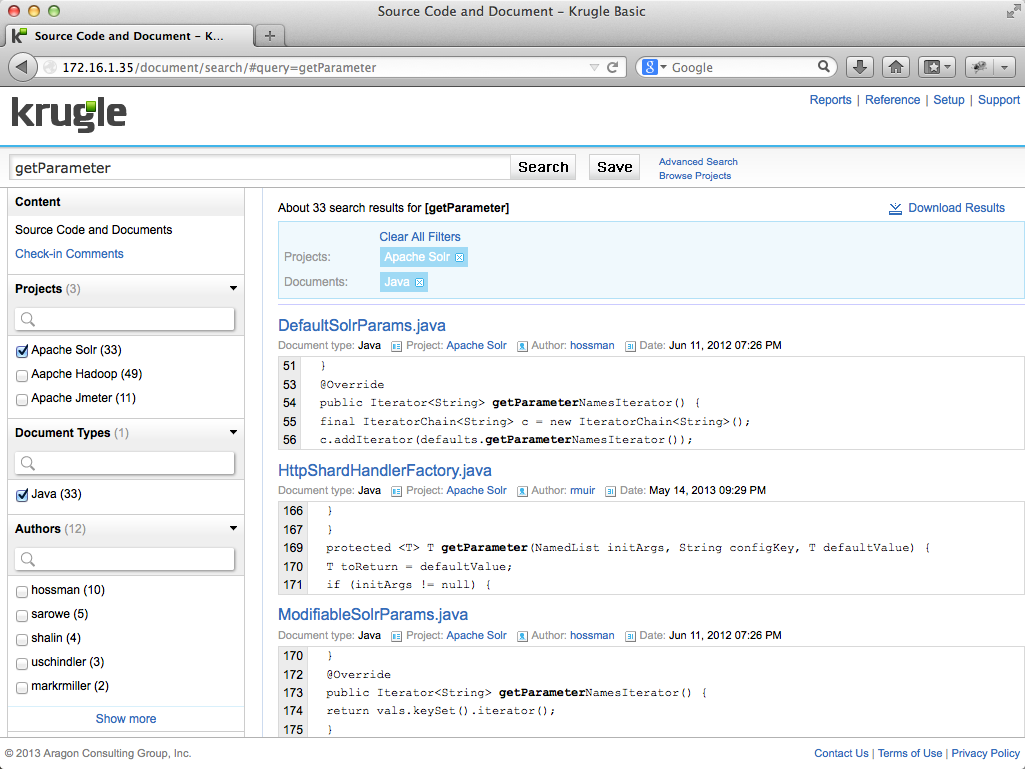Open Setup from top menu

949,100
